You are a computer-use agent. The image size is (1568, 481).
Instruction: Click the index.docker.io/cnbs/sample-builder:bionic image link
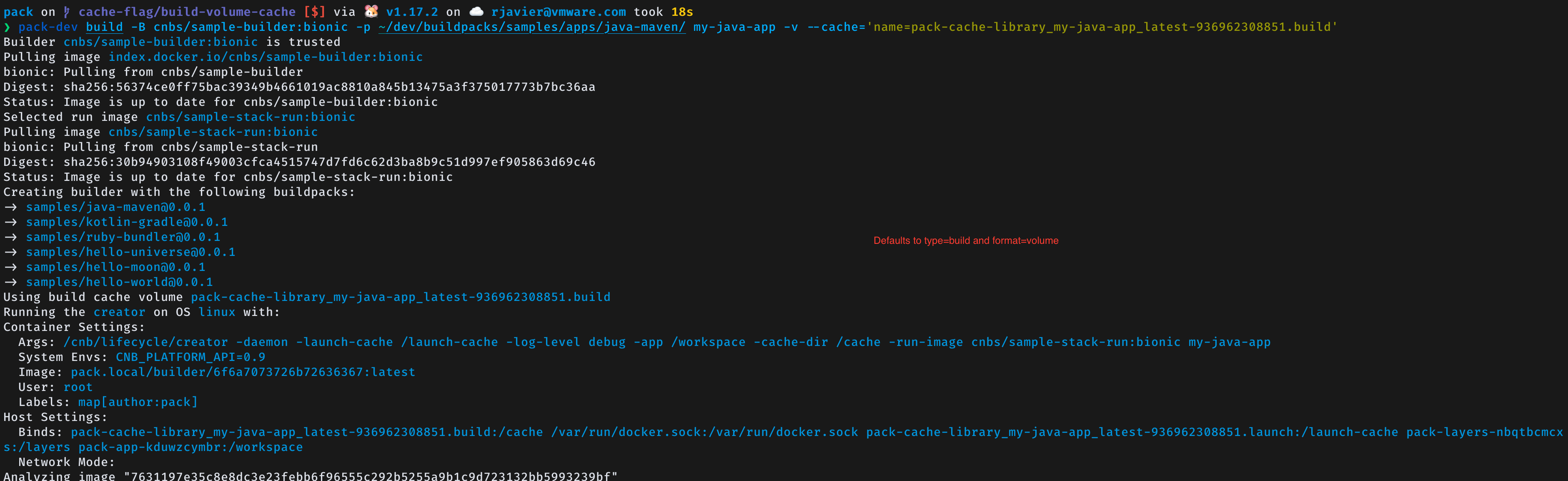(266, 57)
